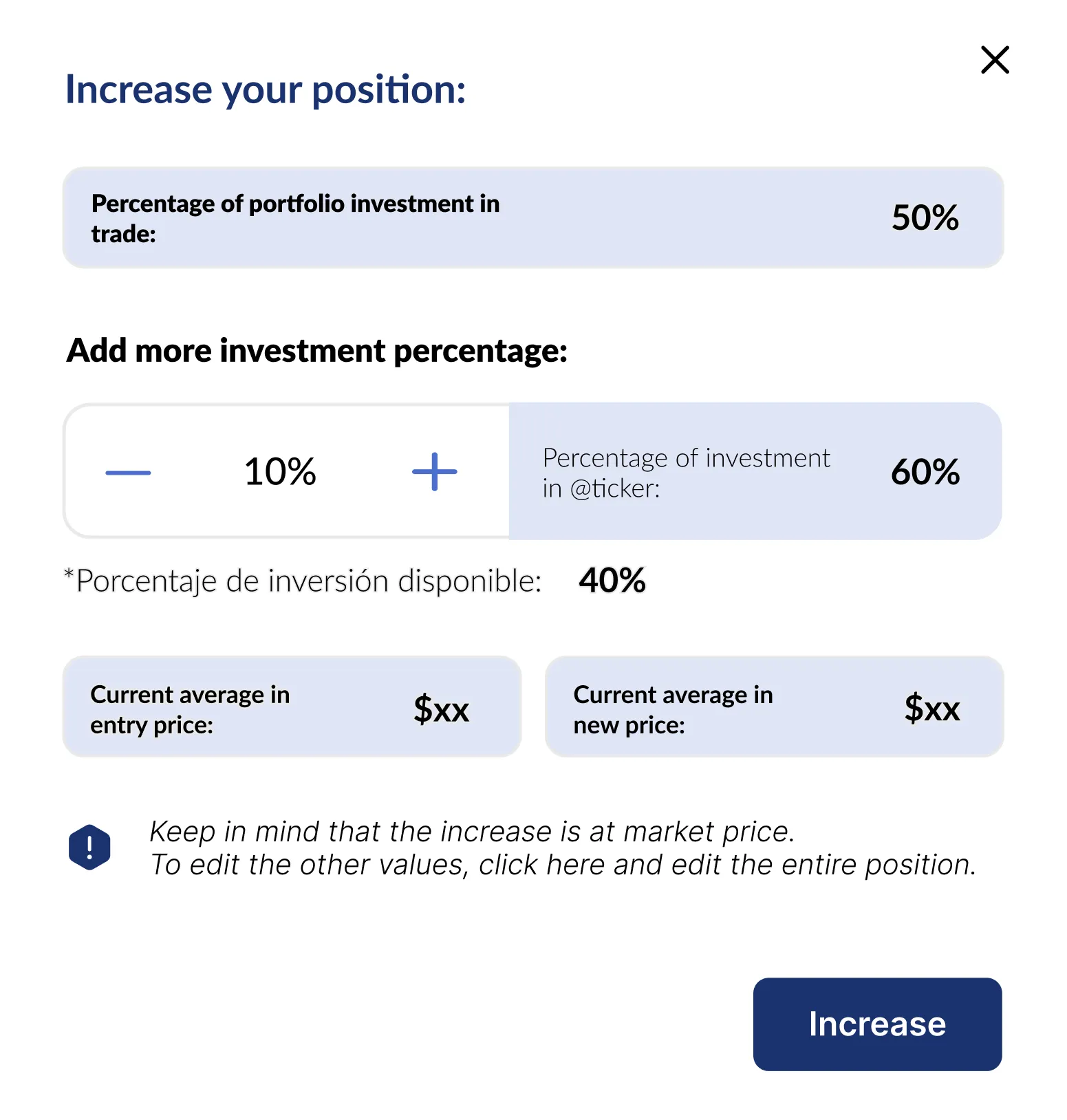
Task: Click the close X icon
Action: [994, 61]
